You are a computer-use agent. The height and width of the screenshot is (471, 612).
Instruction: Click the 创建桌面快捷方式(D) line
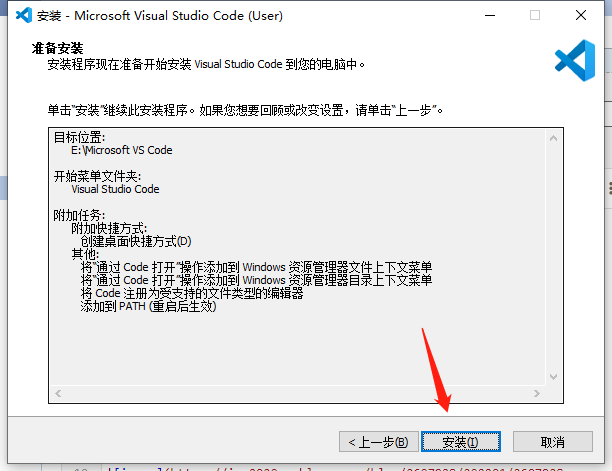[x=136, y=241]
